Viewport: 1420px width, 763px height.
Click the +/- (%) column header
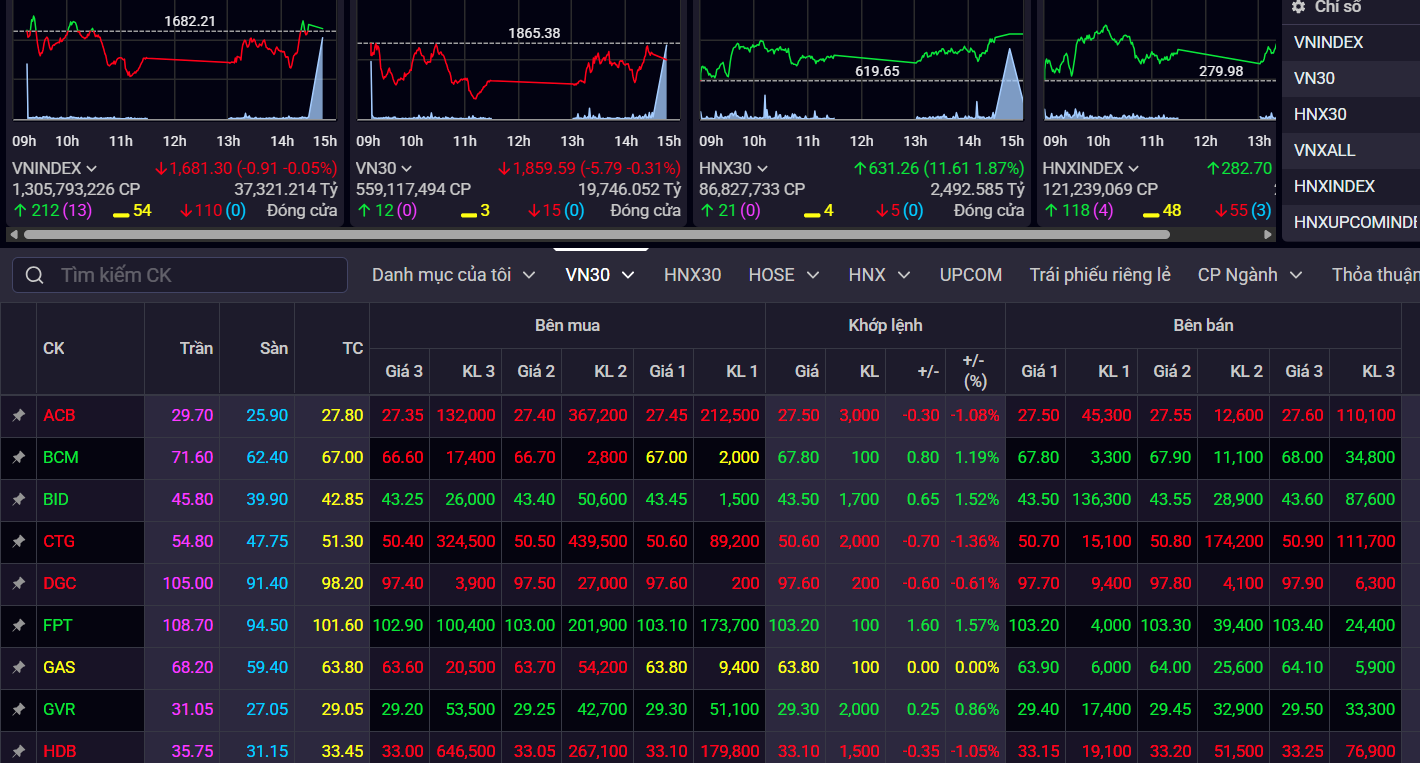click(974, 371)
